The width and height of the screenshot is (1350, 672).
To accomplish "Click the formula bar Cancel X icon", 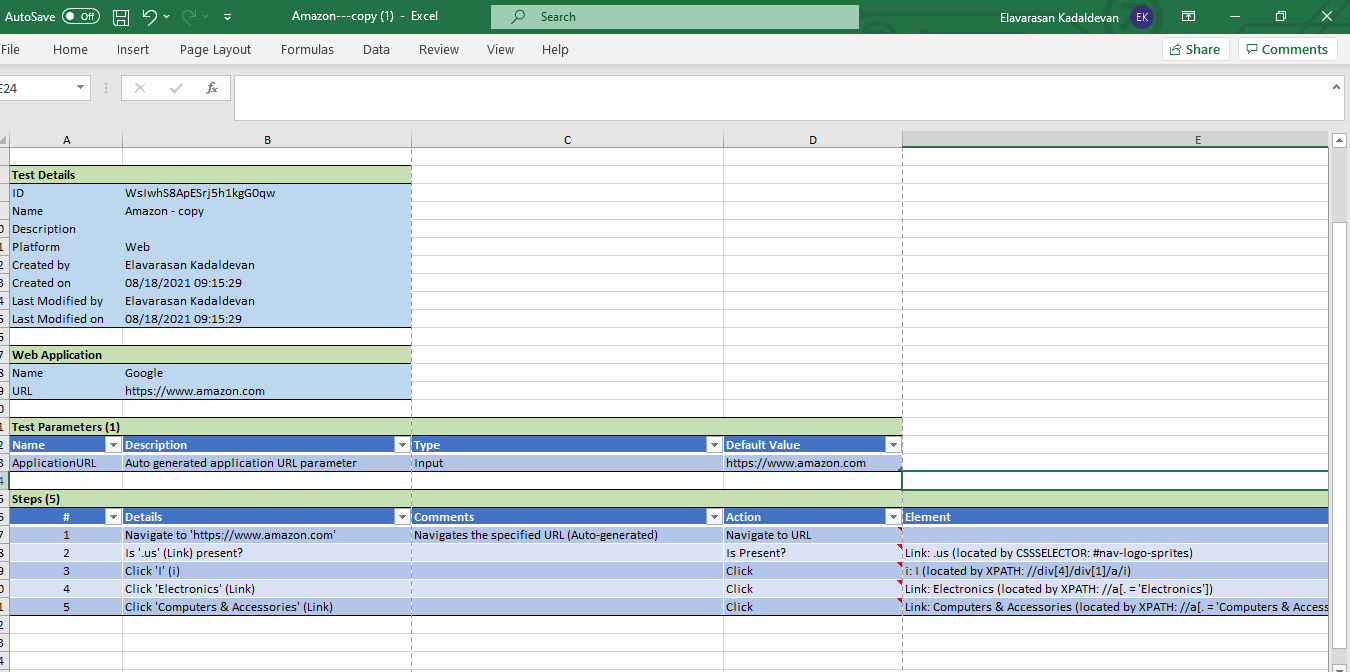I will (x=140, y=88).
